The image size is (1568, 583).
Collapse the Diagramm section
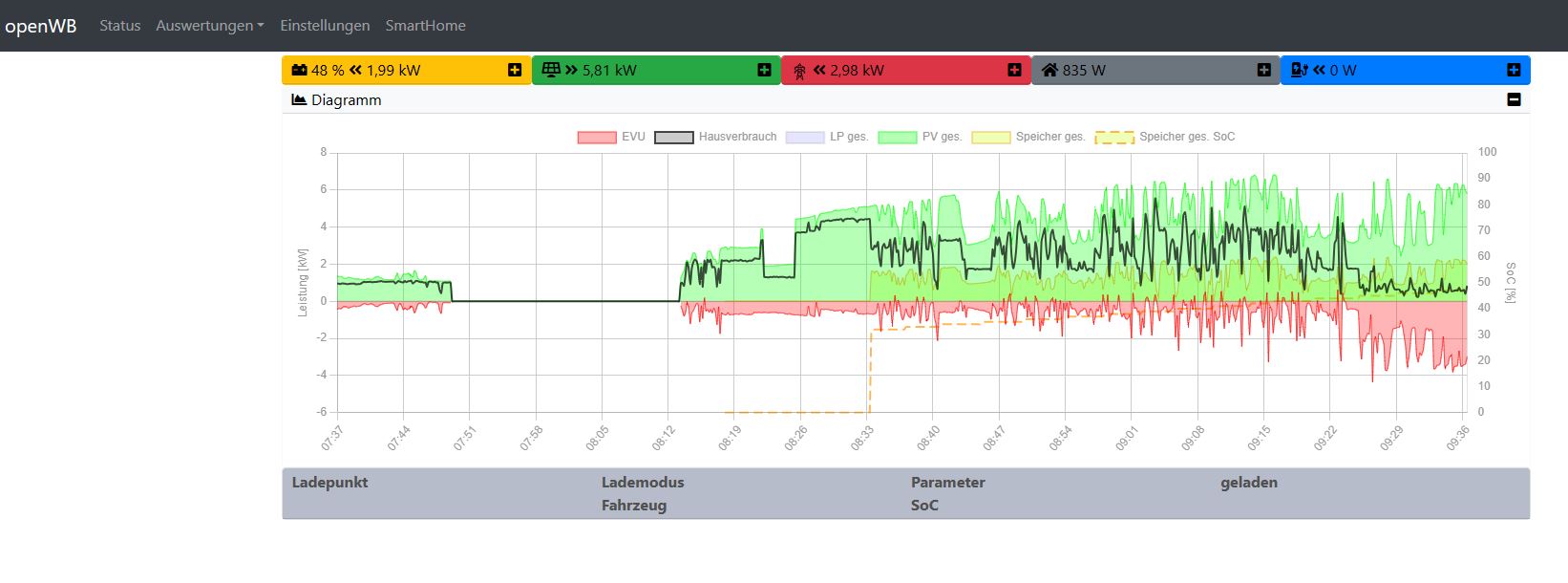click(x=1514, y=99)
